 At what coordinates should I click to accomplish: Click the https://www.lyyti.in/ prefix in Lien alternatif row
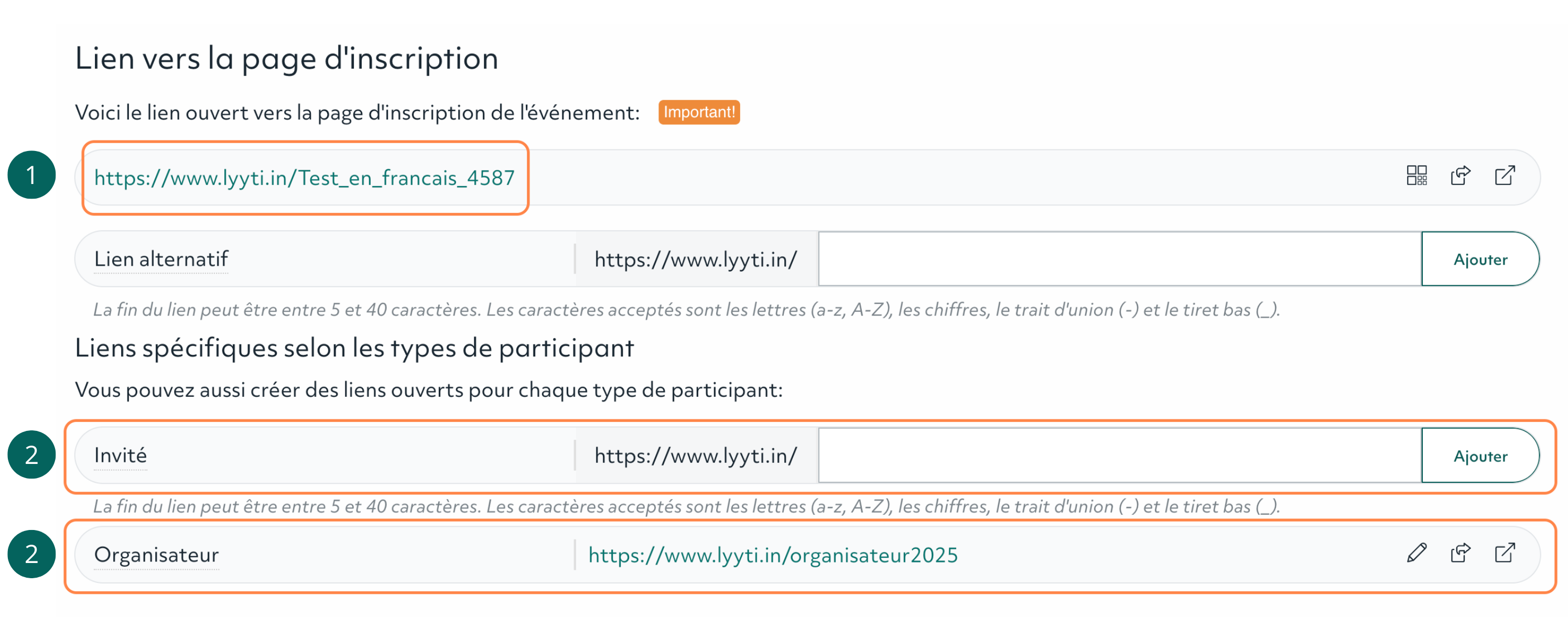pos(696,260)
